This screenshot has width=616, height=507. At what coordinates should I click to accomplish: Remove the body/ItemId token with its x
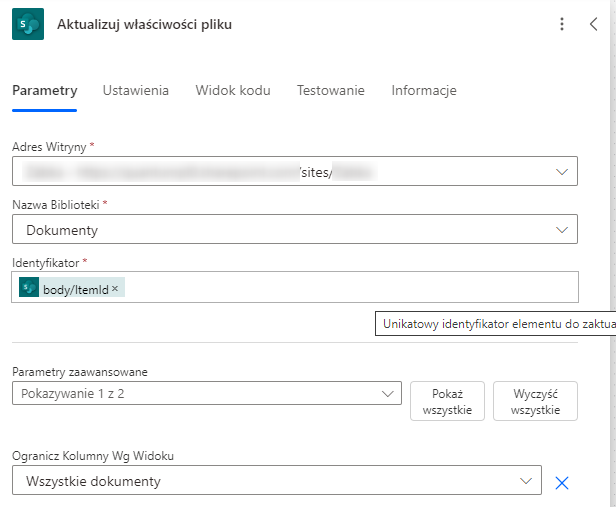point(115,289)
